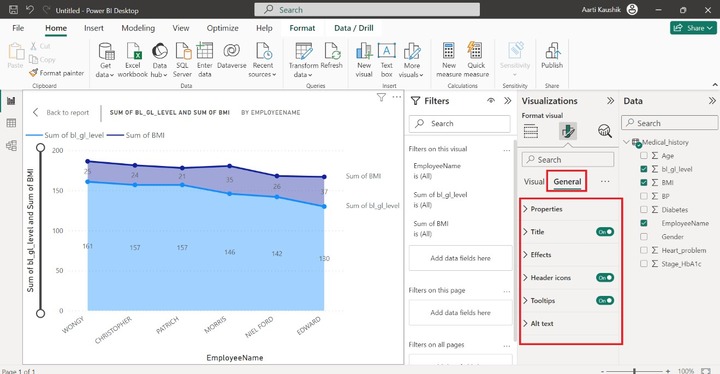Add a Text box
The height and width of the screenshot is (374, 720).
[x=387, y=60]
